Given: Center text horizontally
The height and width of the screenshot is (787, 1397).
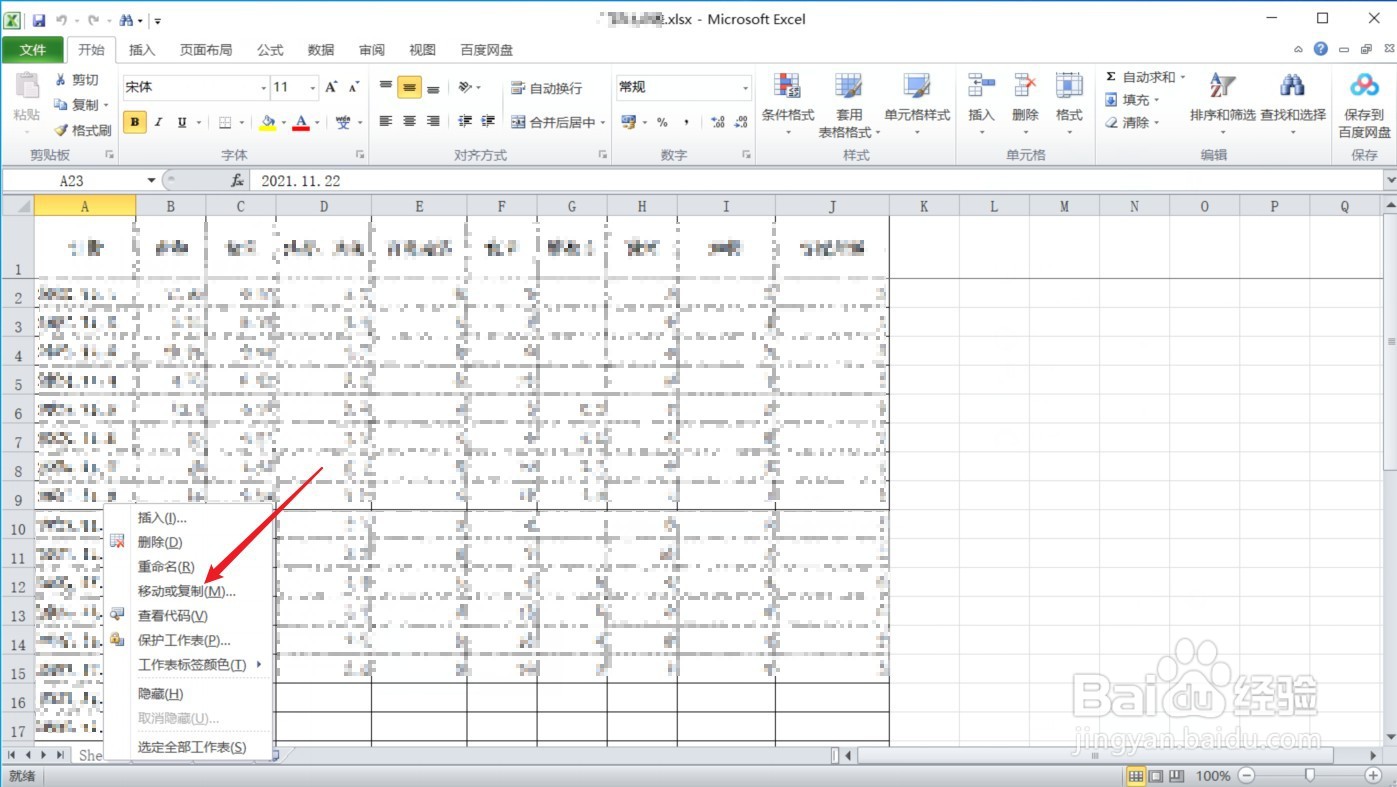Looking at the screenshot, I should [x=409, y=121].
